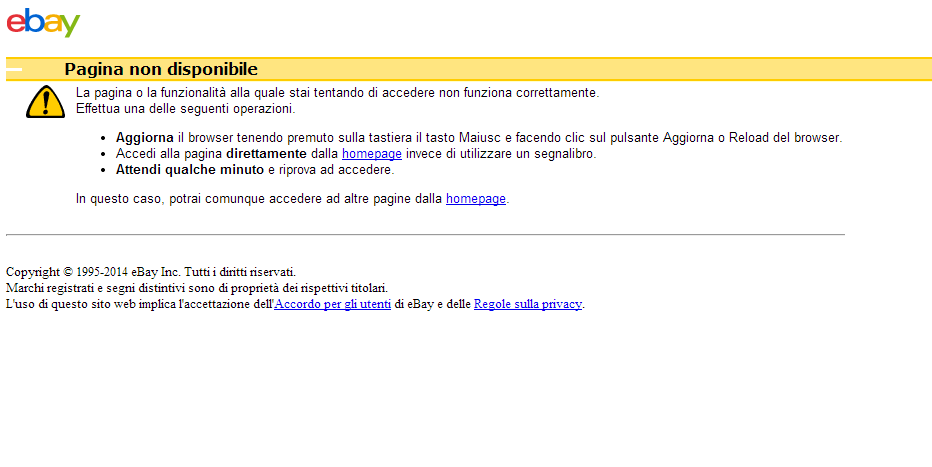
Task: Open the 'Regole sulla privacy' link
Action: 527,304
